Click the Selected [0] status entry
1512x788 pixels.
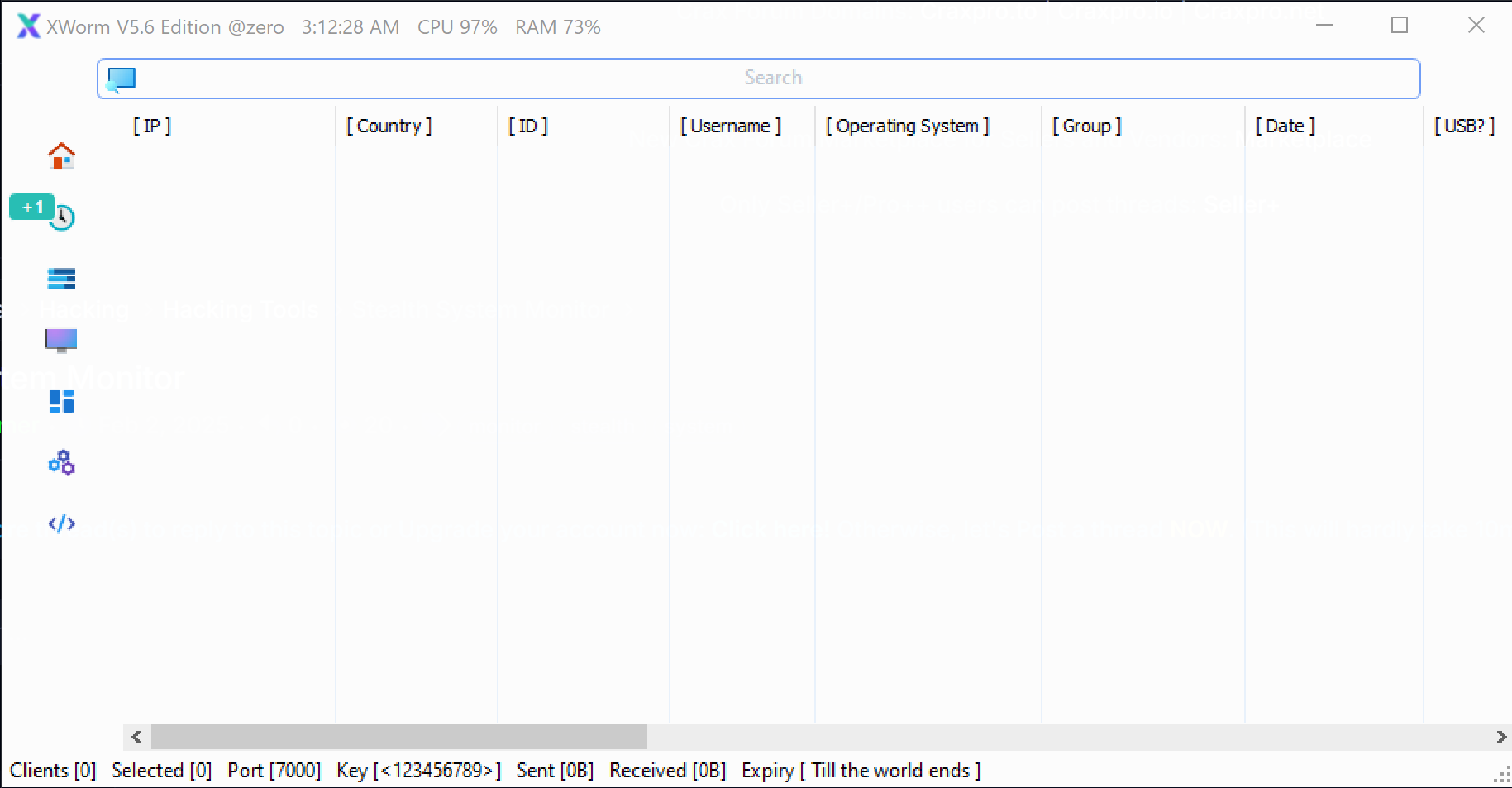(x=162, y=771)
